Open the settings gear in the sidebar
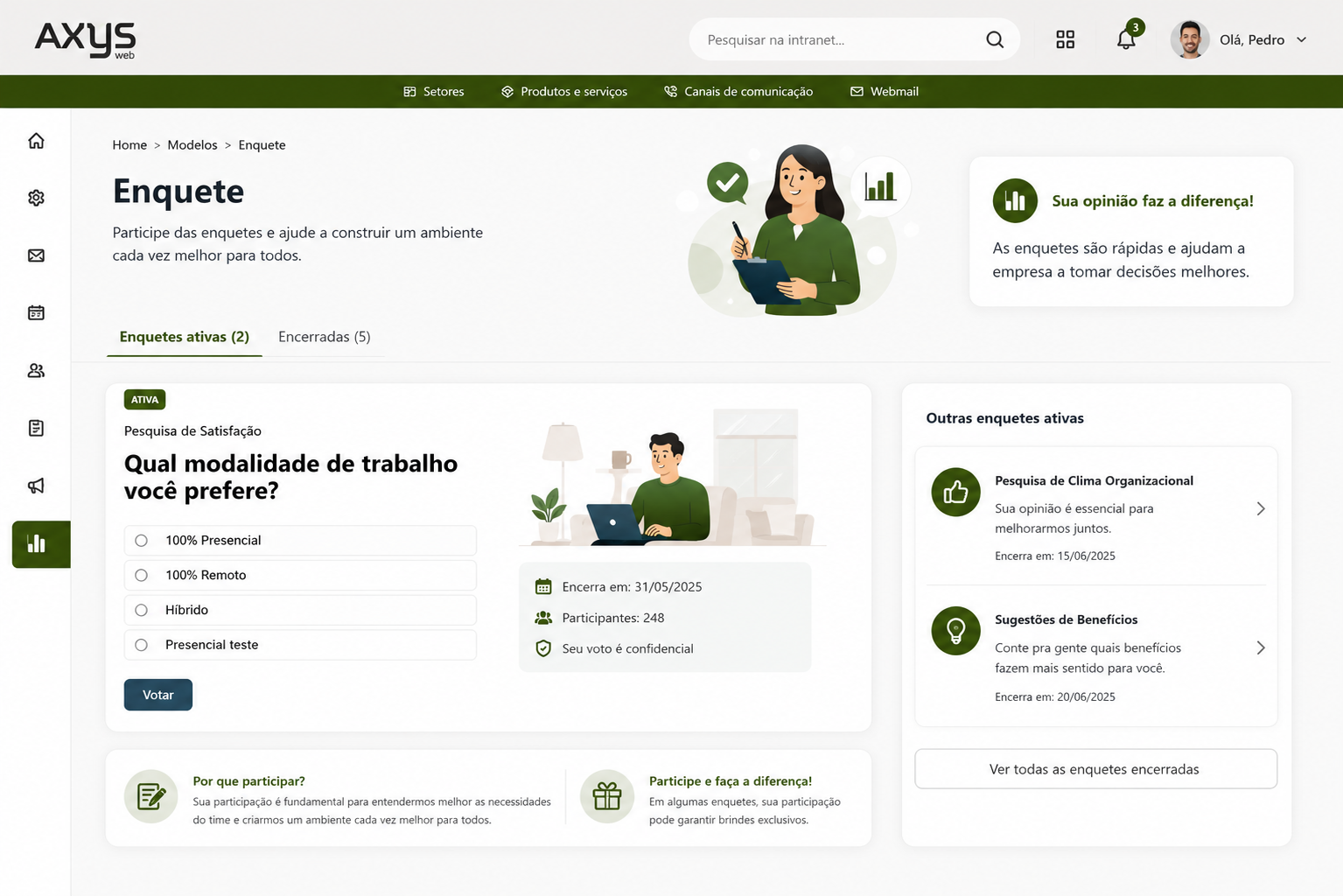1343x896 pixels. tap(36, 198)
